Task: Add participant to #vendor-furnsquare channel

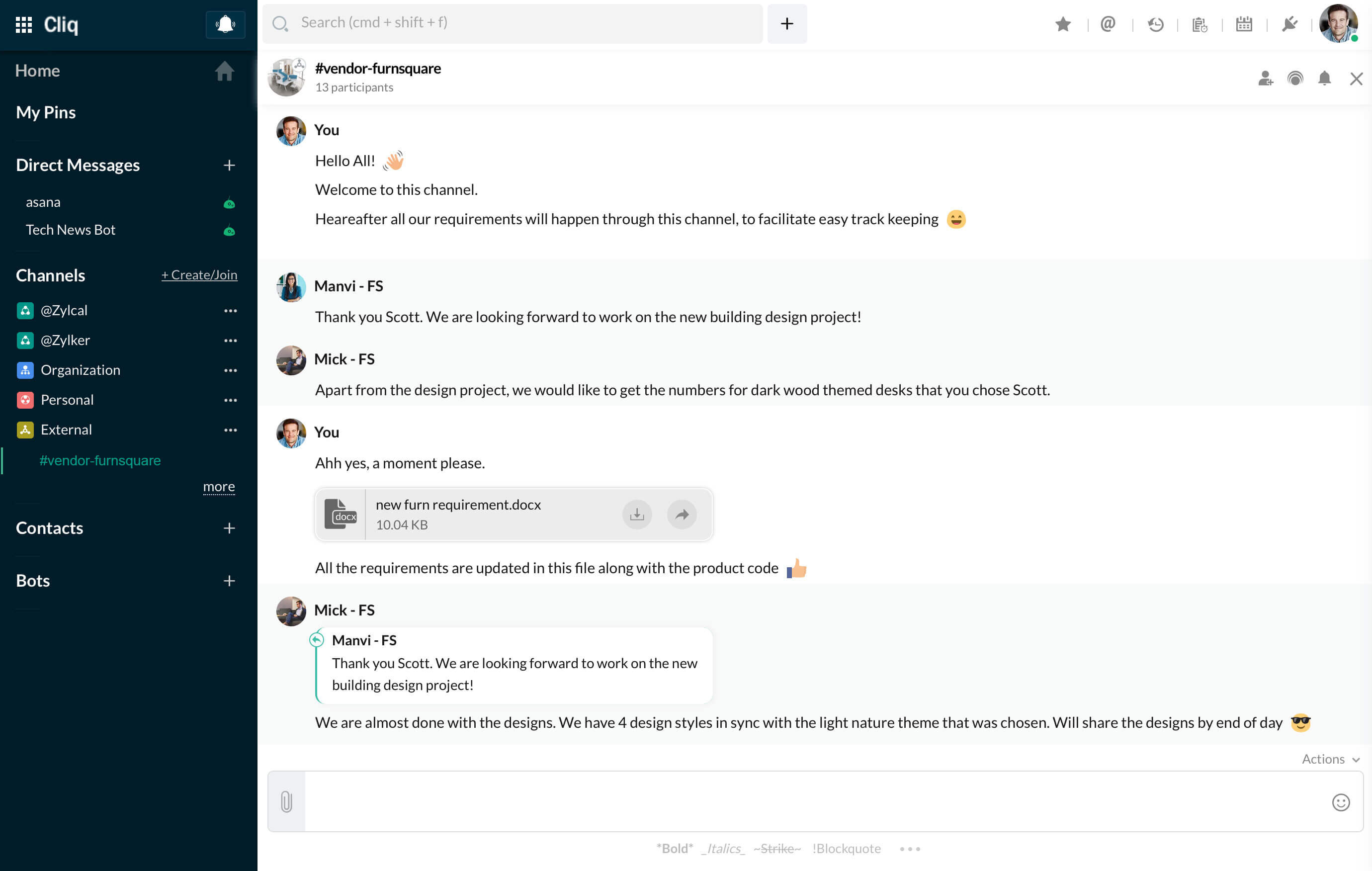Action: 1266,78
